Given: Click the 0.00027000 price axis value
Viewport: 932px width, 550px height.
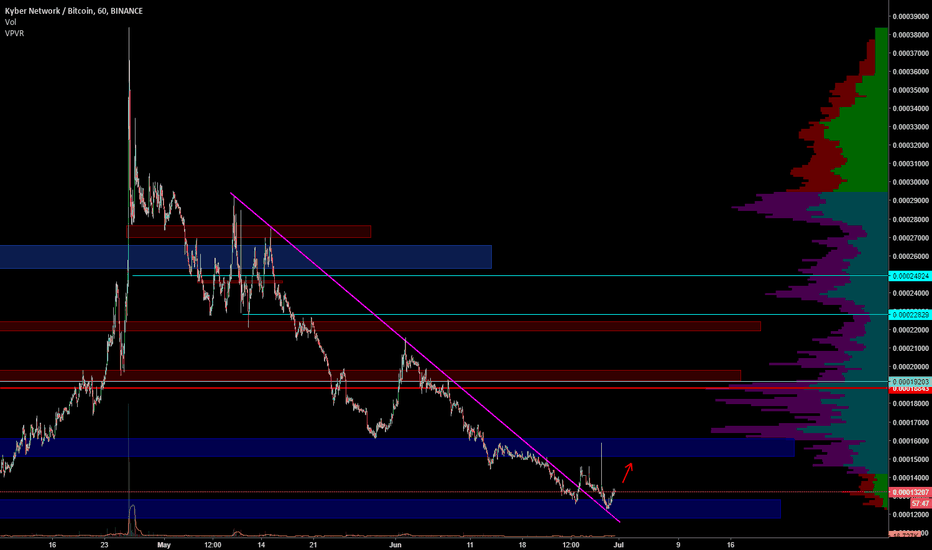Looking at the screenshot, I should click(911, 238).
